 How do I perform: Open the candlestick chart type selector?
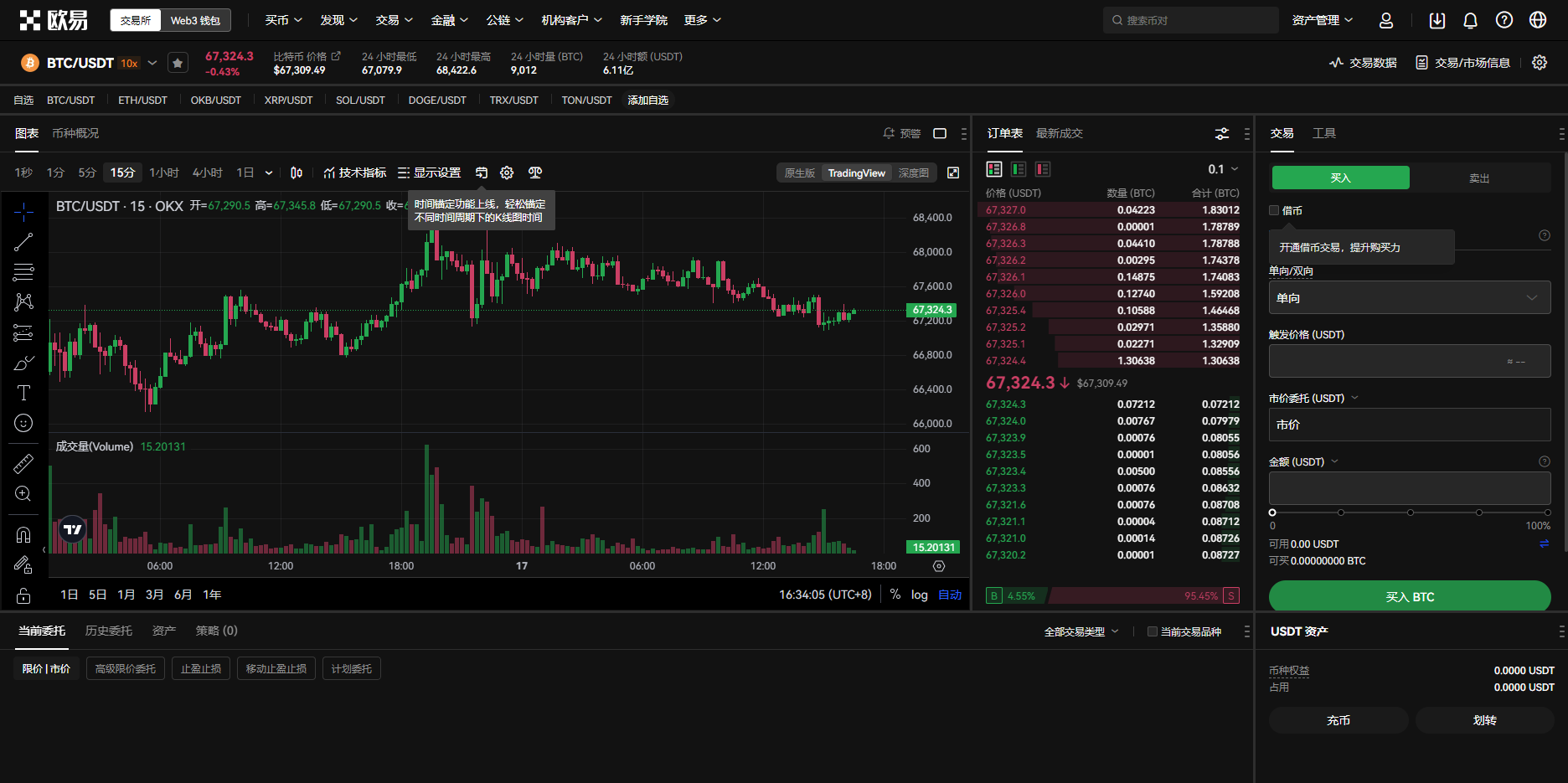click(297, 173)
